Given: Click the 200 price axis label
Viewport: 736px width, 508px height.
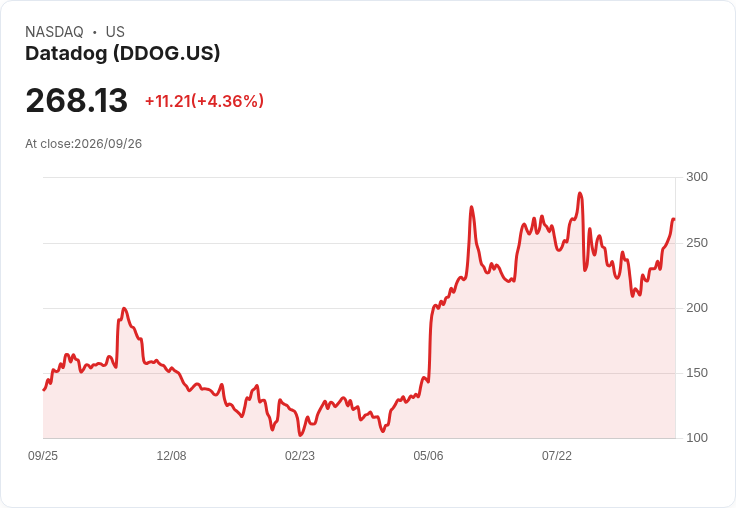Looking at the screenshot, I should pyautogui.click(x=697, y=308).
